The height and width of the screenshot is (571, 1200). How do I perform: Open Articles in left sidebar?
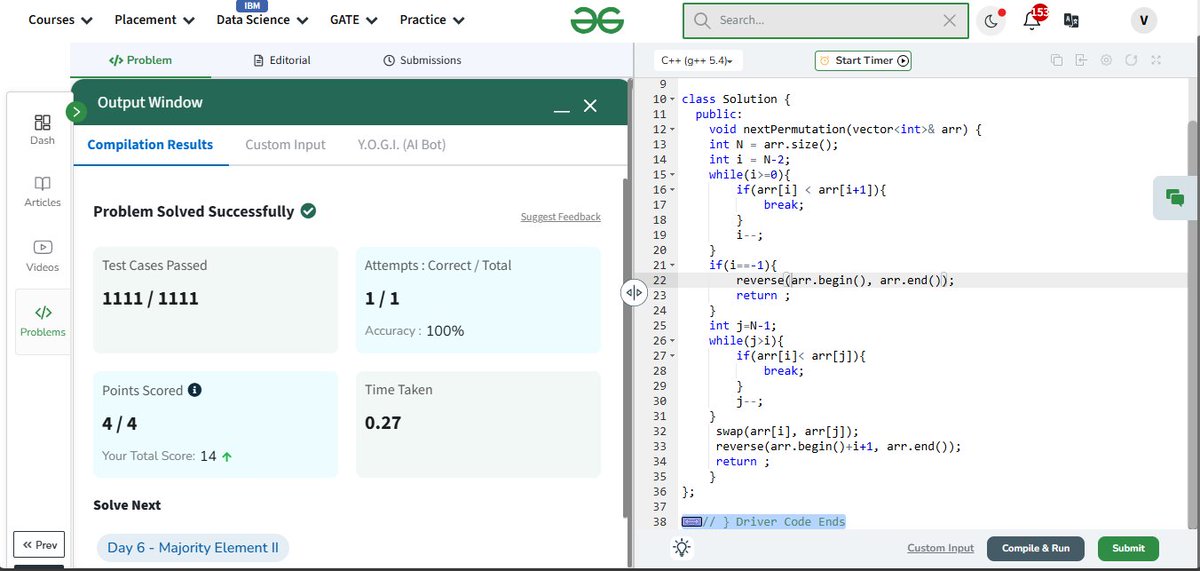[42, 192]
